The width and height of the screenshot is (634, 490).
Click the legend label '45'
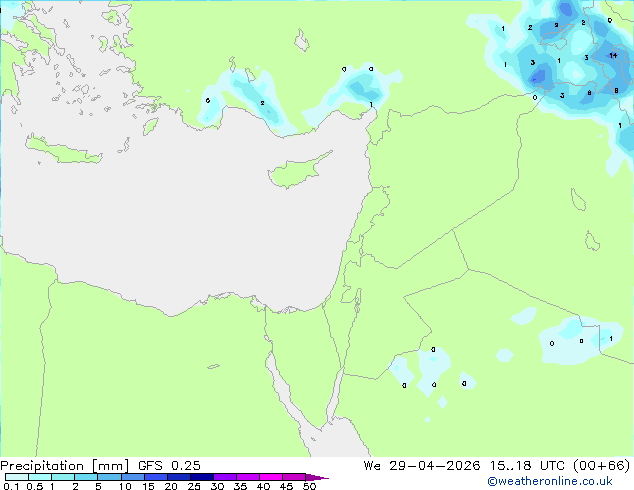[287, 486]
